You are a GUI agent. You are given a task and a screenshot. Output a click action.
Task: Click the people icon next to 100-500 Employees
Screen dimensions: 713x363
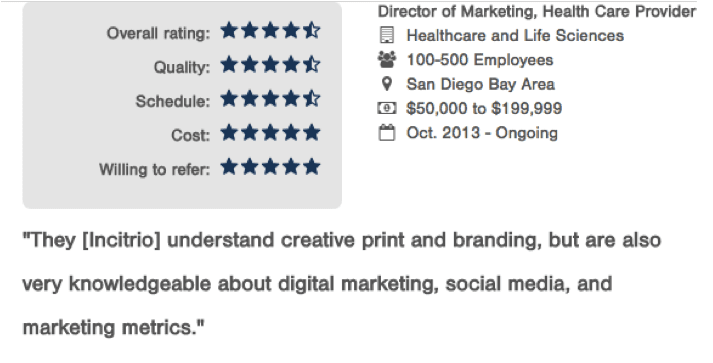387,60
